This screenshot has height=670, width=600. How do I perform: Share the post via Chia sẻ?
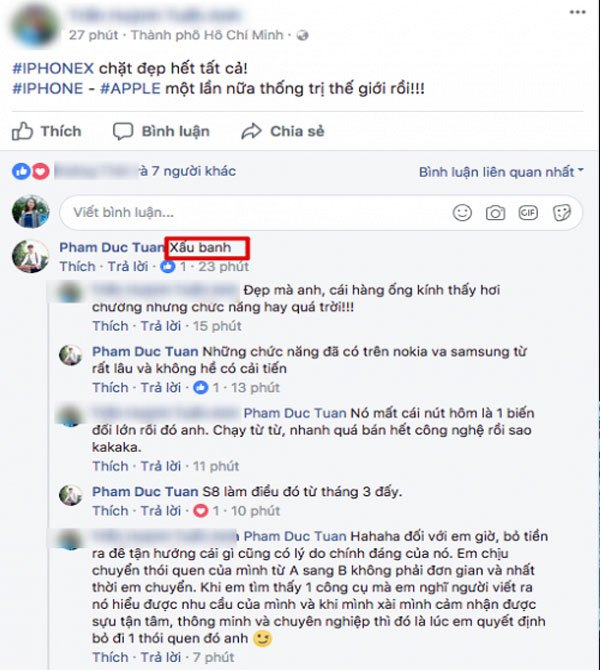[x=283, y=131]
